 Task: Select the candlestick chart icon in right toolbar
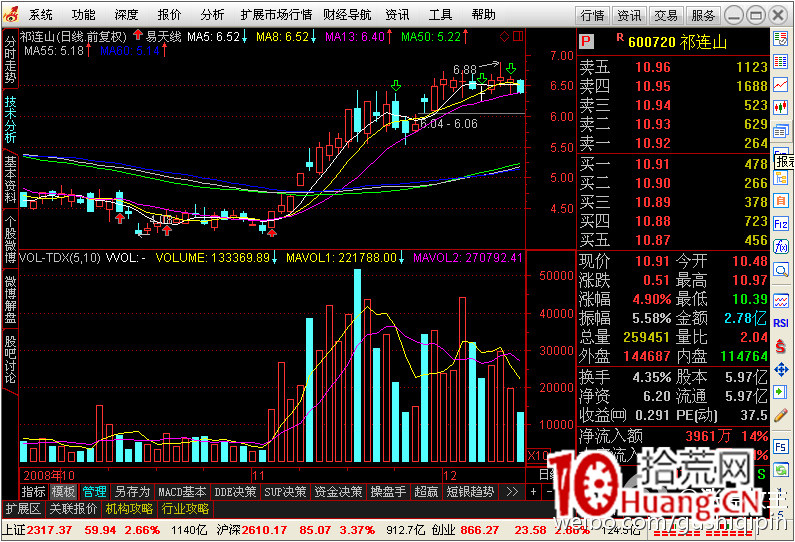(x=781, y=107)
